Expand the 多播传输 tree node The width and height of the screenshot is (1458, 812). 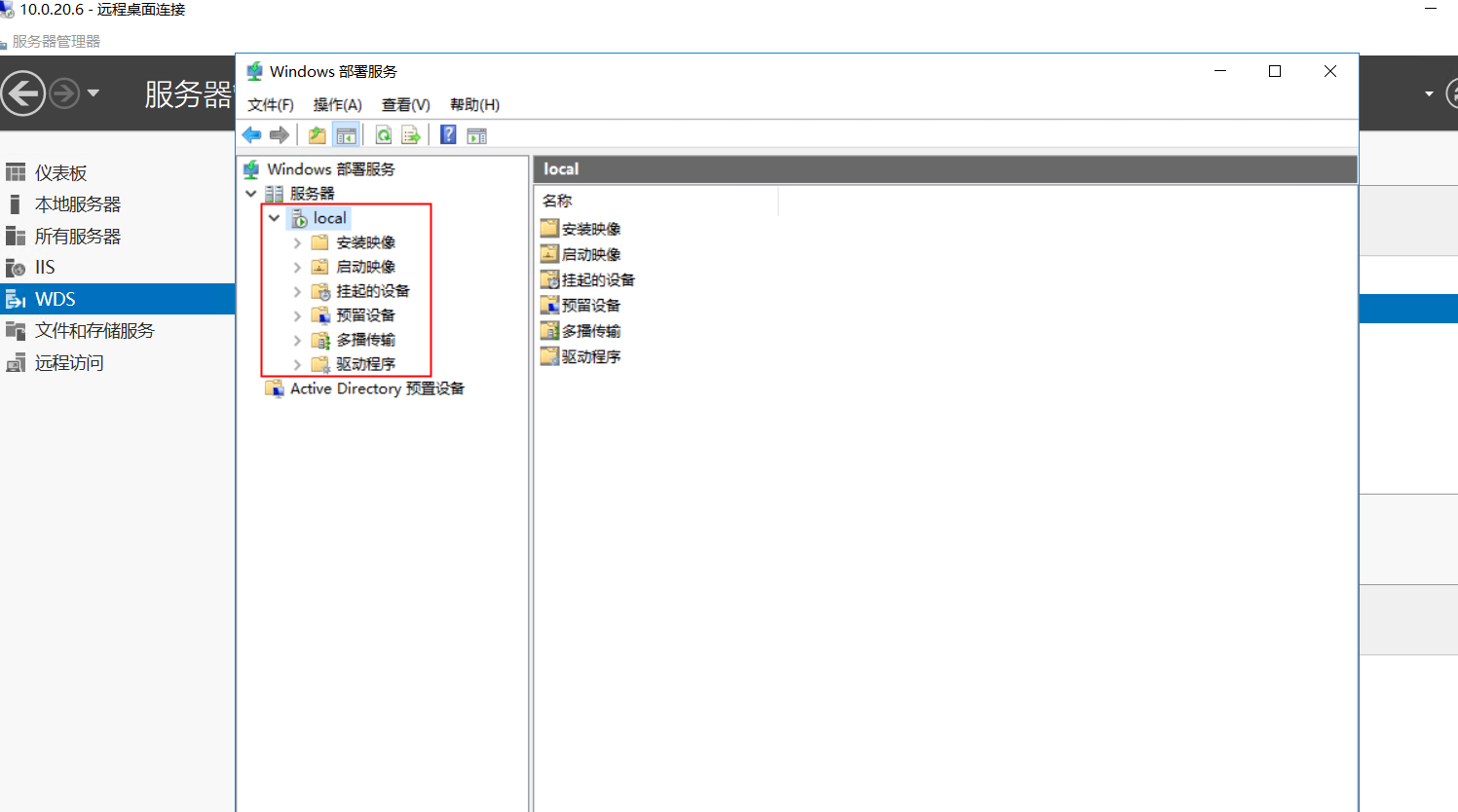297,340
